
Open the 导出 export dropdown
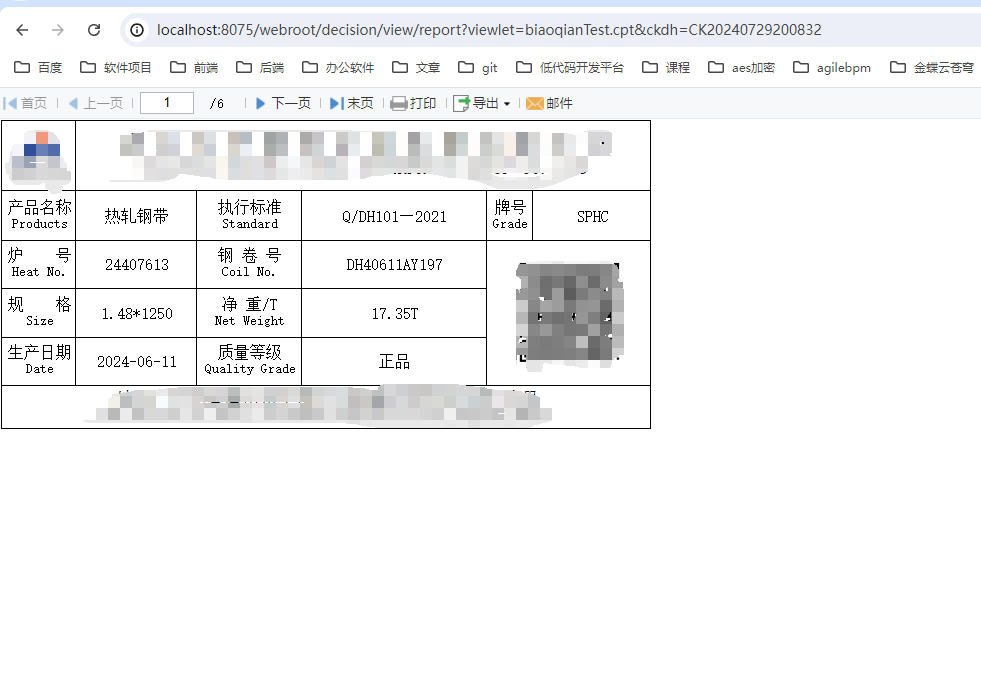coord(482,103)
